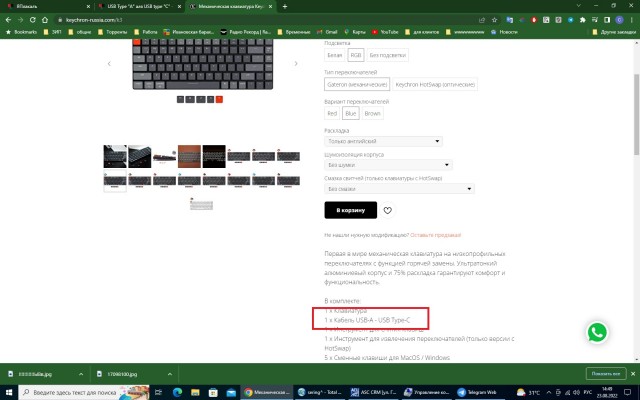640x400 pixels.
Task: Select Без подсветки backlight option
Action: [x=387, y=55]
